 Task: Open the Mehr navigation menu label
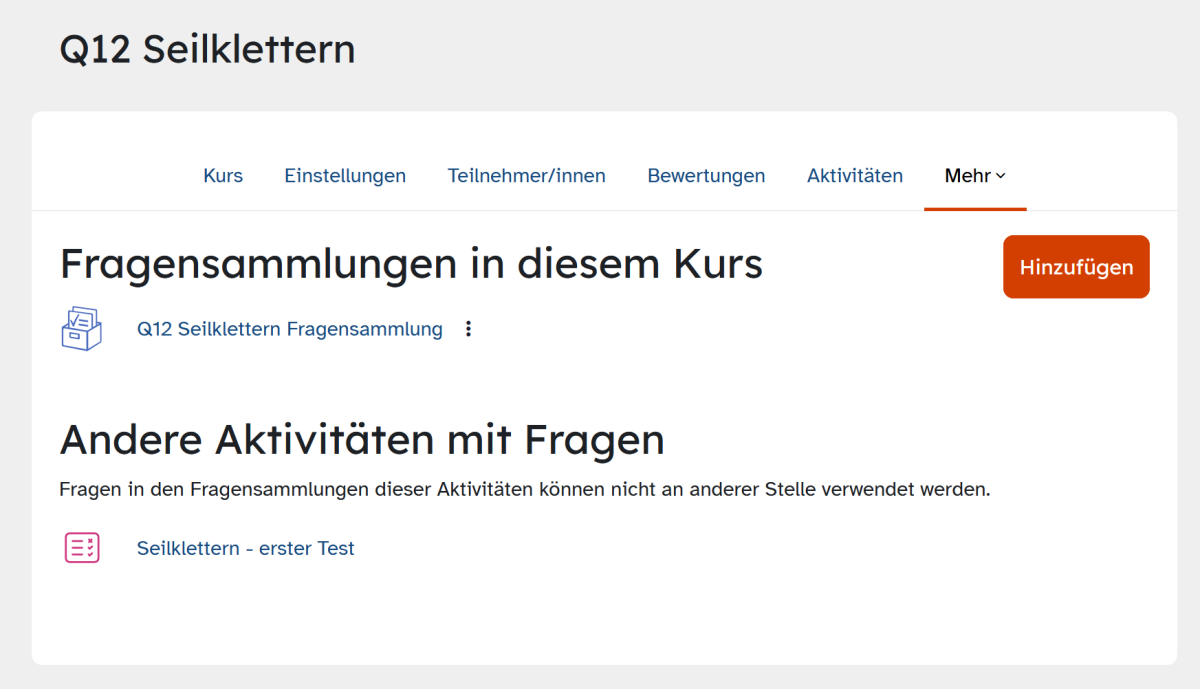967,176
